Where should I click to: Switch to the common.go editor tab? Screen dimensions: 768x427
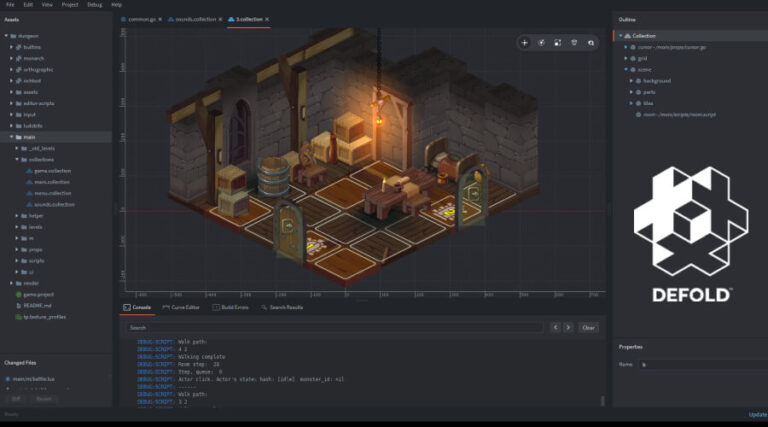[142, 19]
